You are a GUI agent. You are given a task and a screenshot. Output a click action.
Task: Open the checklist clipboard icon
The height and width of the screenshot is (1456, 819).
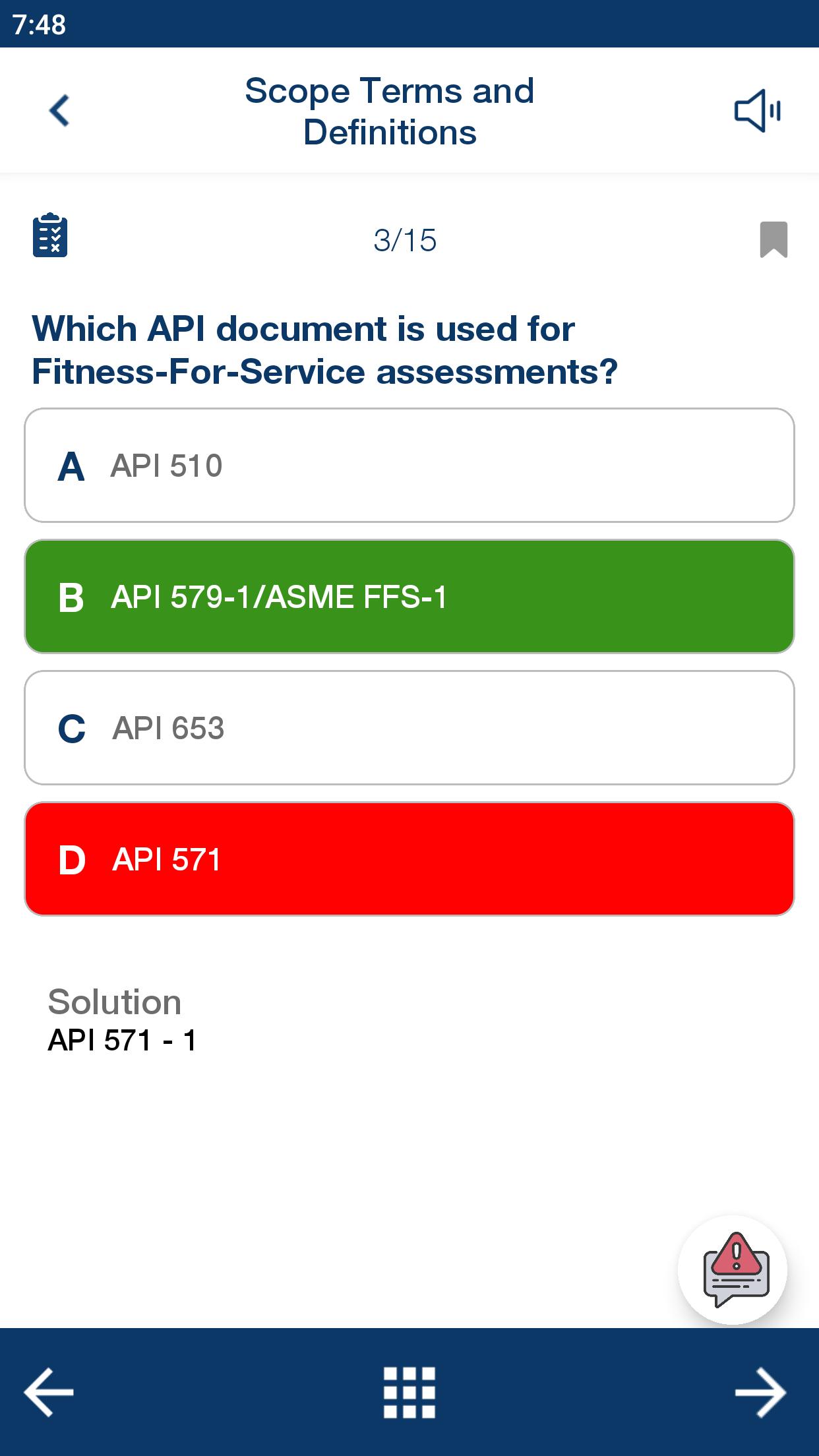pos(50,235)
